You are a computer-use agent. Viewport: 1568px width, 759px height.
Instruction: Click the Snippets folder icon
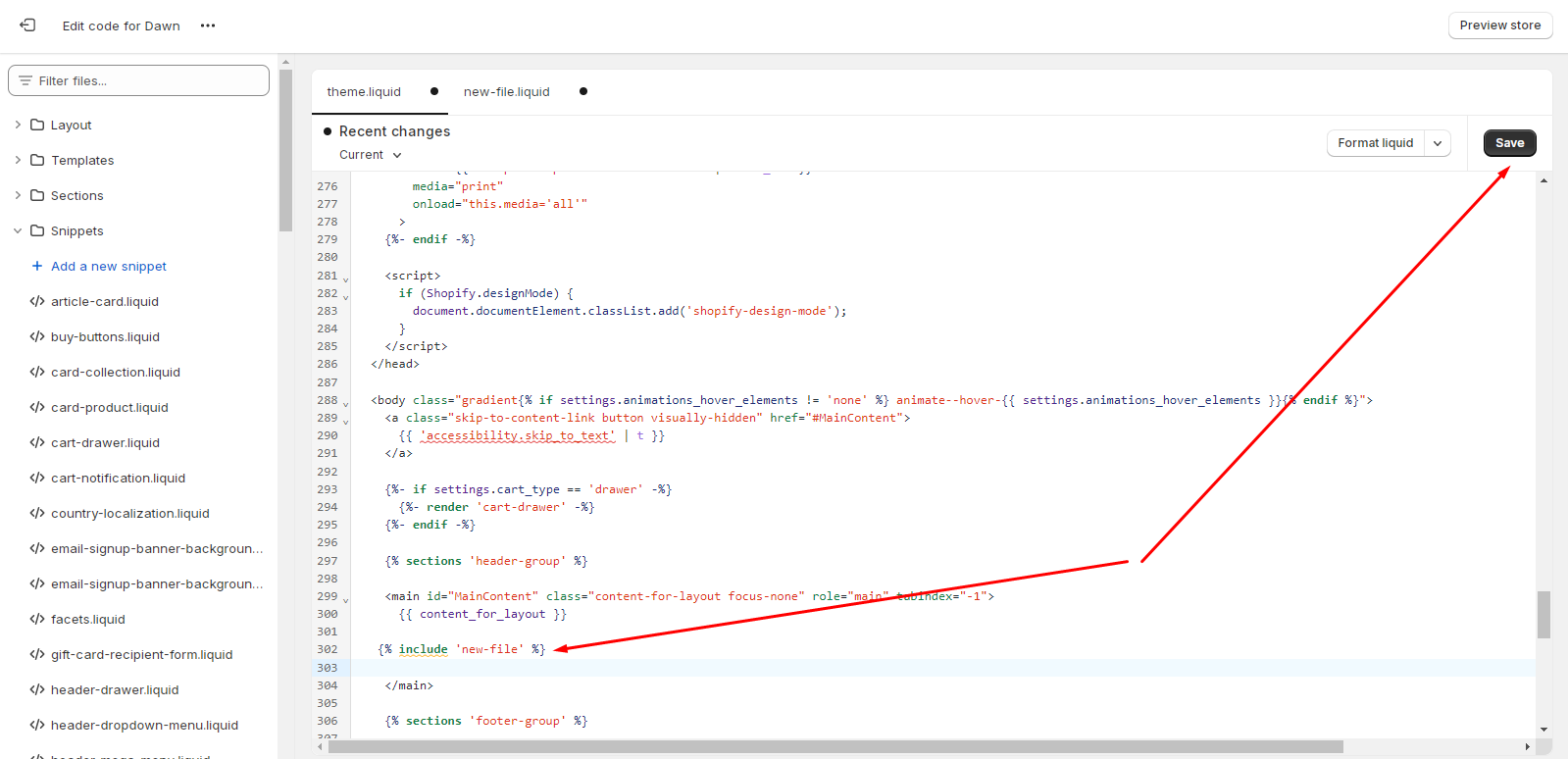click(x=37, y=230)
